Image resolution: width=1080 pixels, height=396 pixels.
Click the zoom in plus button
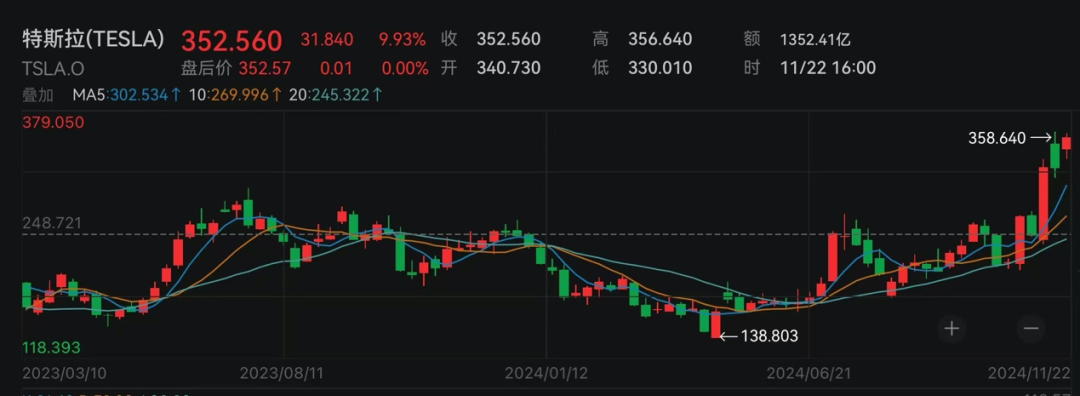click(951, 328)
